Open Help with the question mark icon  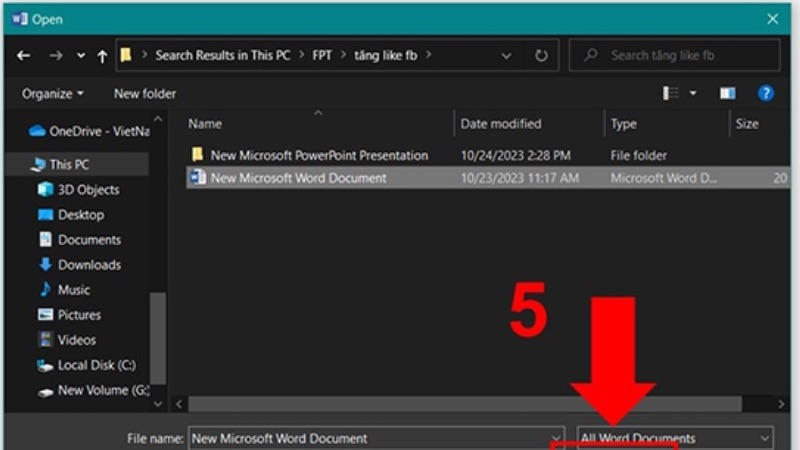tap(766, 93)
